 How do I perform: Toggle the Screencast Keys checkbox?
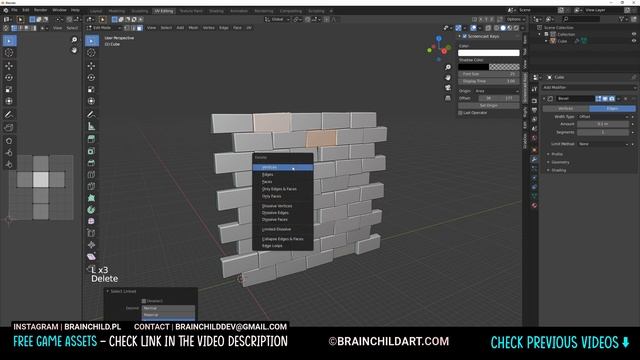(x=464, y=36)
